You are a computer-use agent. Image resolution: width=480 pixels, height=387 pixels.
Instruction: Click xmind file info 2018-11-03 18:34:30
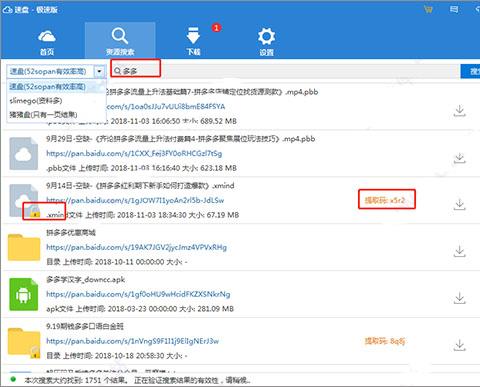142,215
